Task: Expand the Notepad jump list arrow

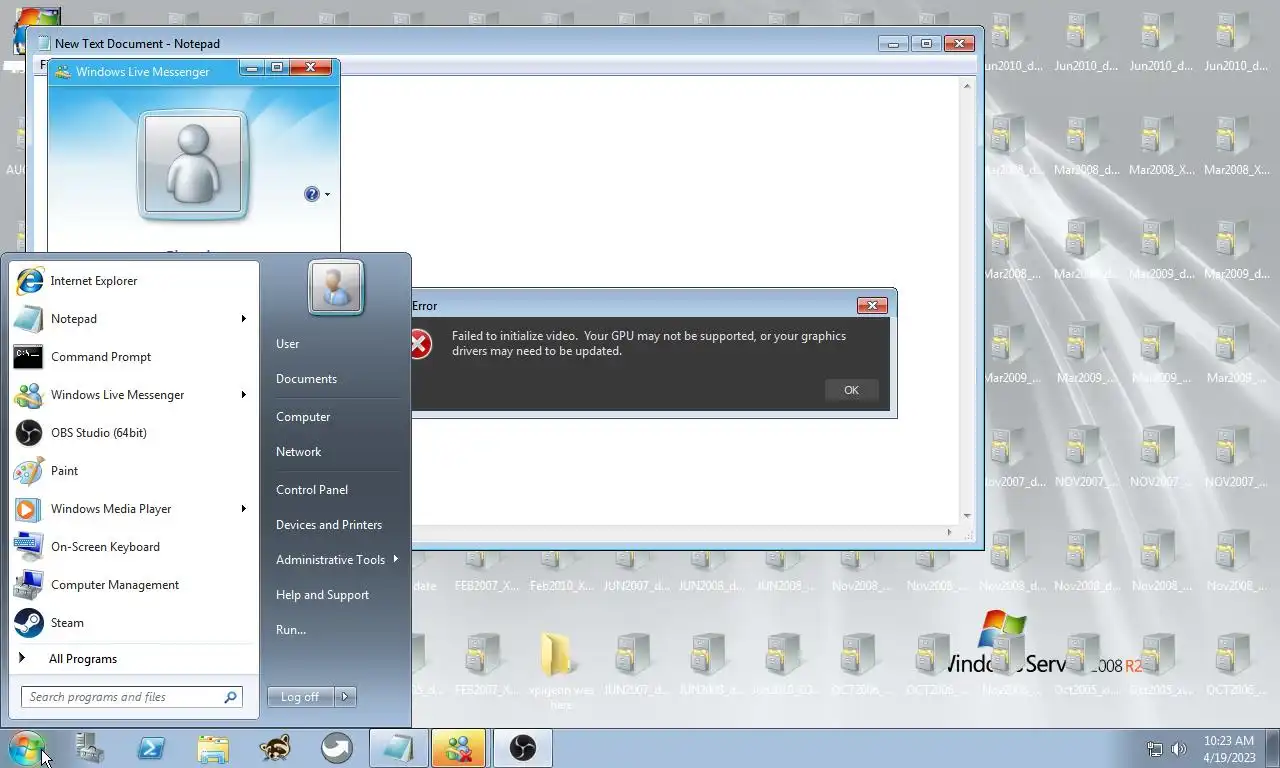Action: [x=243, y=319]
